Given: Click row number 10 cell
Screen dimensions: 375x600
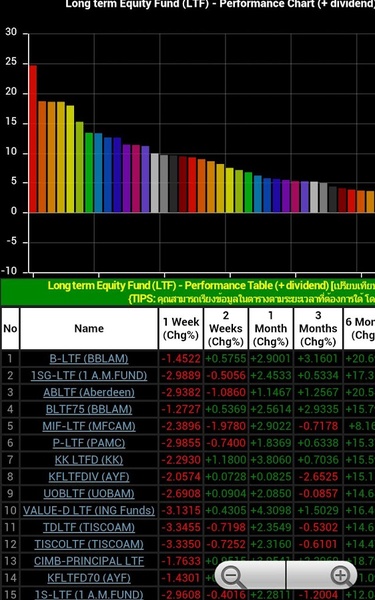Looking at the screenshot, I should click(10, 510).
